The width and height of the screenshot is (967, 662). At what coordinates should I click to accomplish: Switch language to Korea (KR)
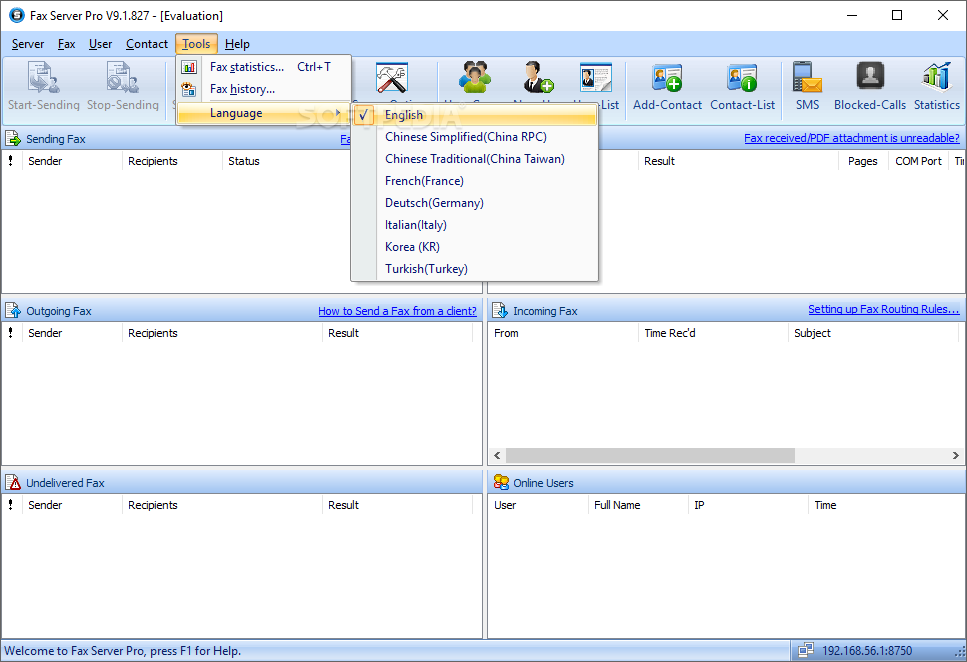coord(474,247)
